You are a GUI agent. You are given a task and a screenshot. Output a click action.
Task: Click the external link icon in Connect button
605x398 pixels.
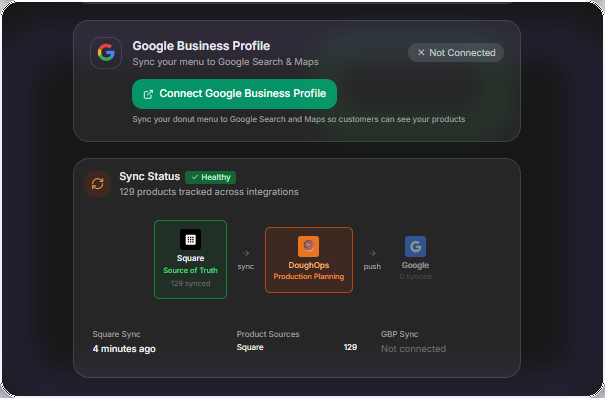coord(148,94)
